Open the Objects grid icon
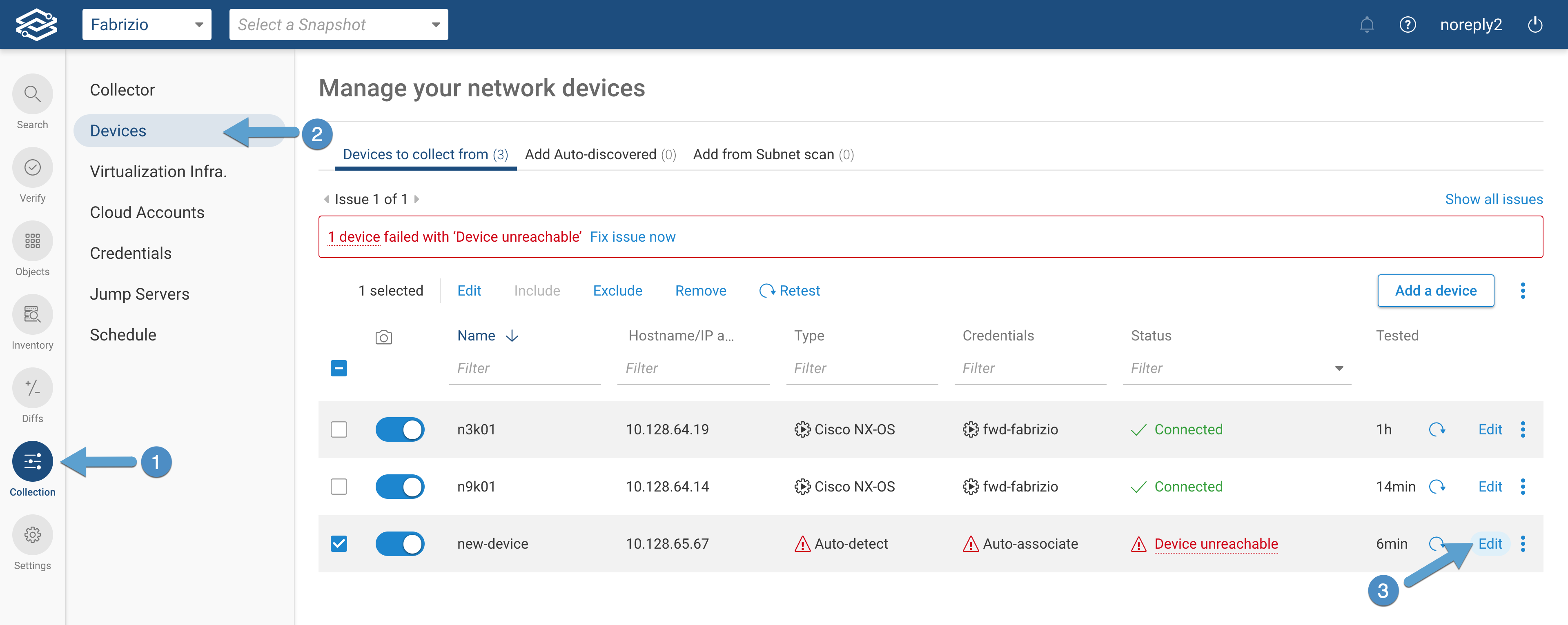 32,242
